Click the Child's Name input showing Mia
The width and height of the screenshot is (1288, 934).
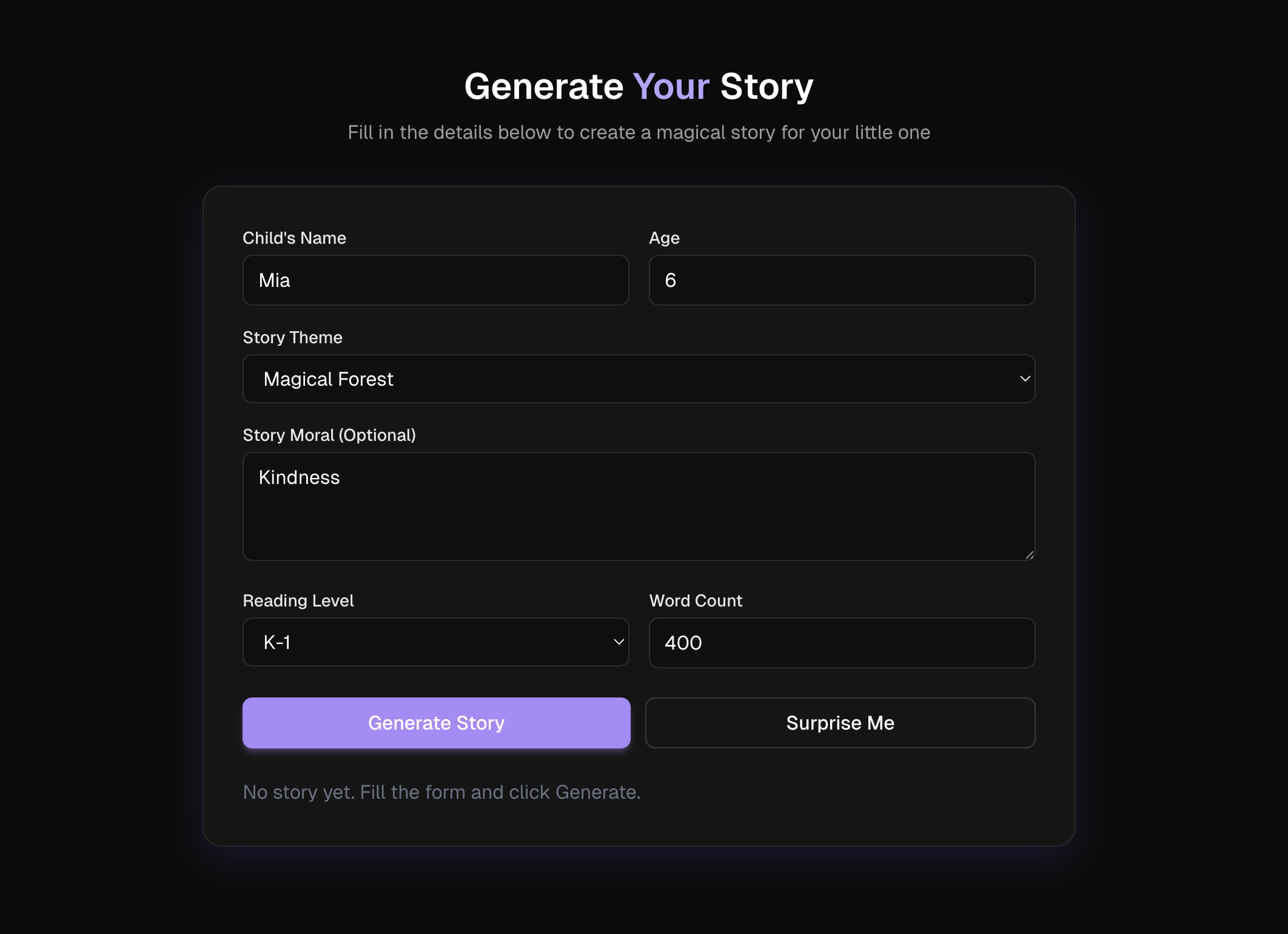[x=435, y=280]
